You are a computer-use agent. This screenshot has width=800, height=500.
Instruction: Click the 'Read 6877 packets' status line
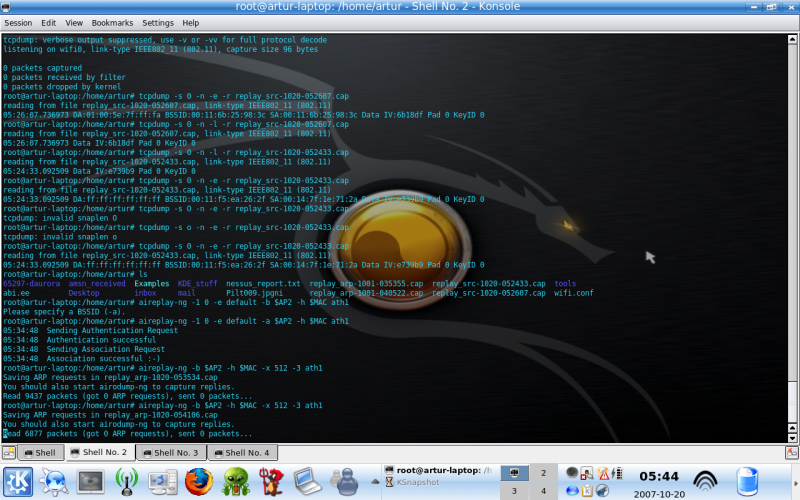point(128,434)
